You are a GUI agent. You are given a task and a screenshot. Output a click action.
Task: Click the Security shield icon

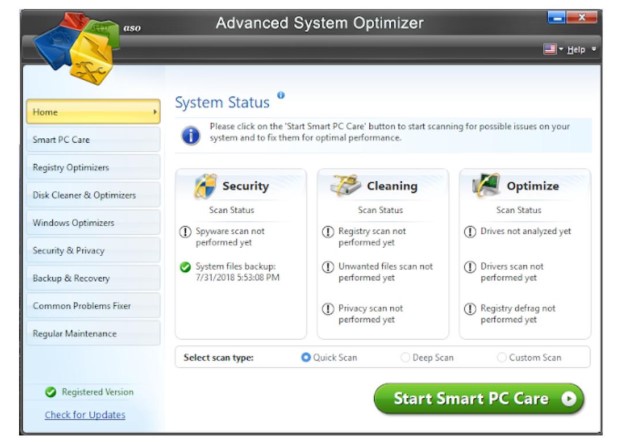click(205, 186)
